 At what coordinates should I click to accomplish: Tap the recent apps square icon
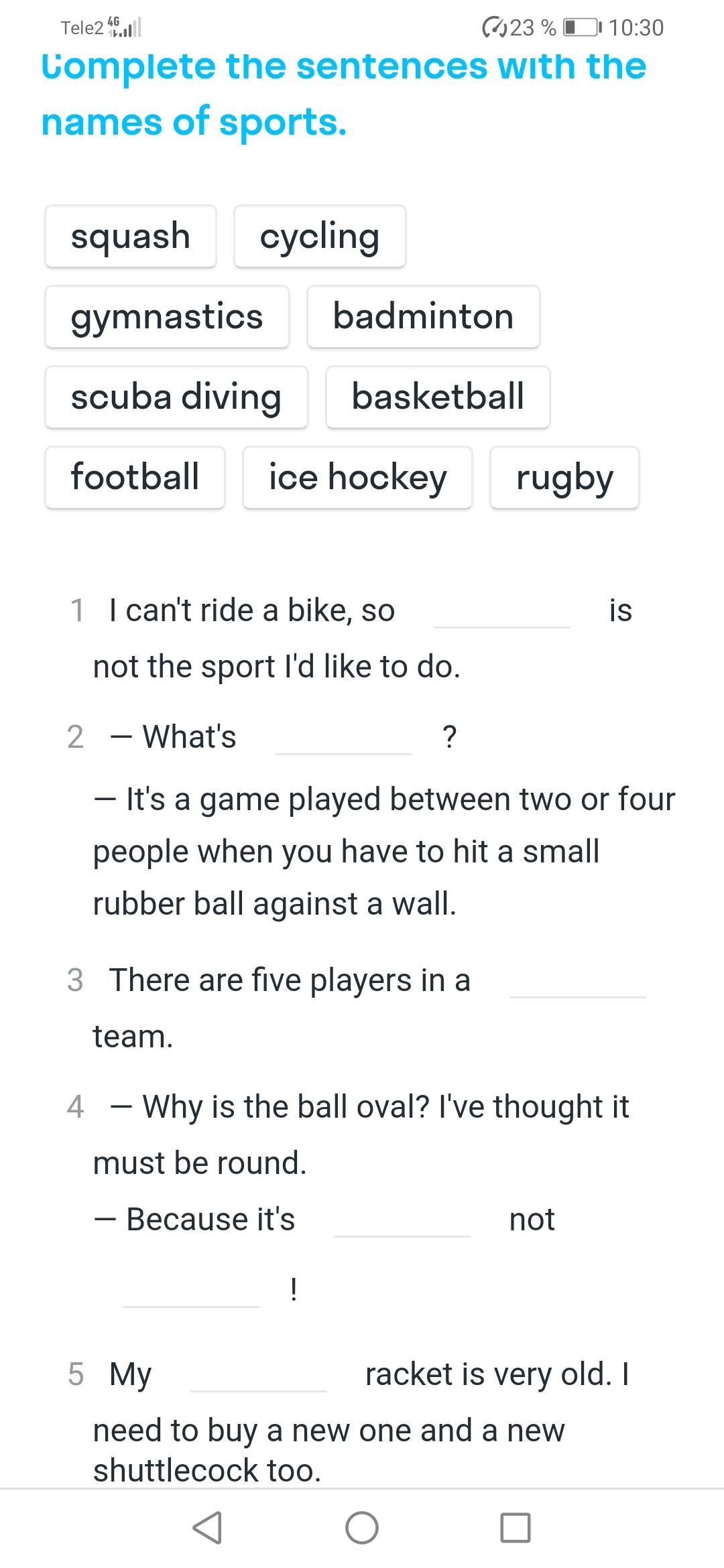pyautogui.click(x=516, y=1527)
